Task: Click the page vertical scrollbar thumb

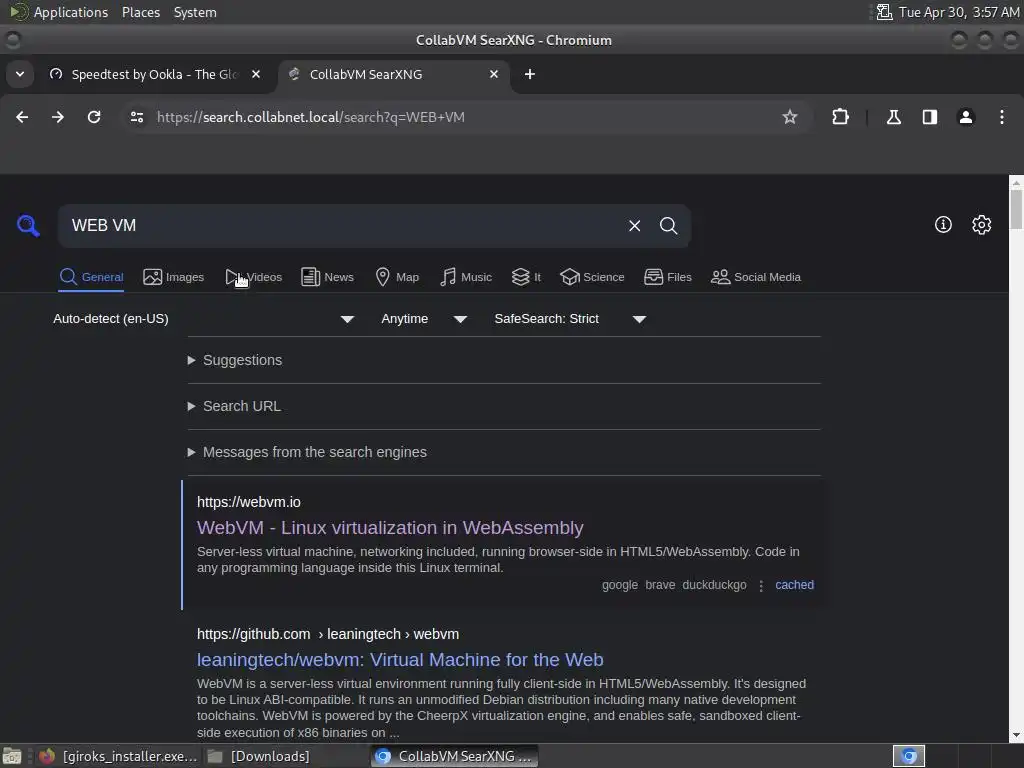Action: pyautogui.click(x=1016, y=209)
